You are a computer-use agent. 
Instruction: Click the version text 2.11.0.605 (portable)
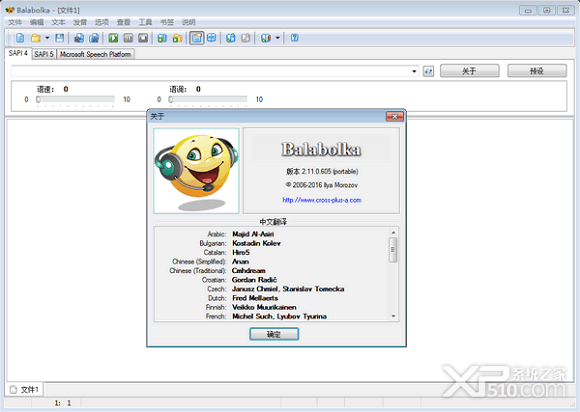point(322,171)
